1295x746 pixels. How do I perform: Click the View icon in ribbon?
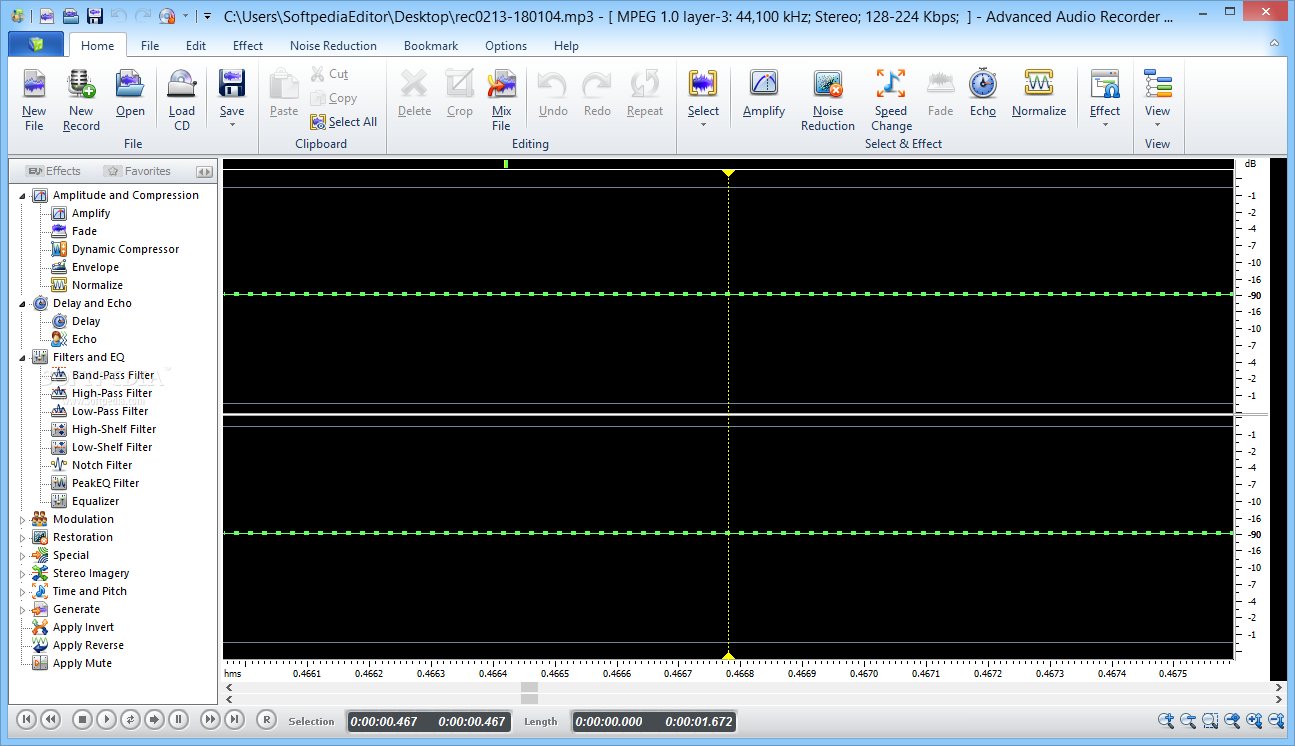pos(1158,84)
